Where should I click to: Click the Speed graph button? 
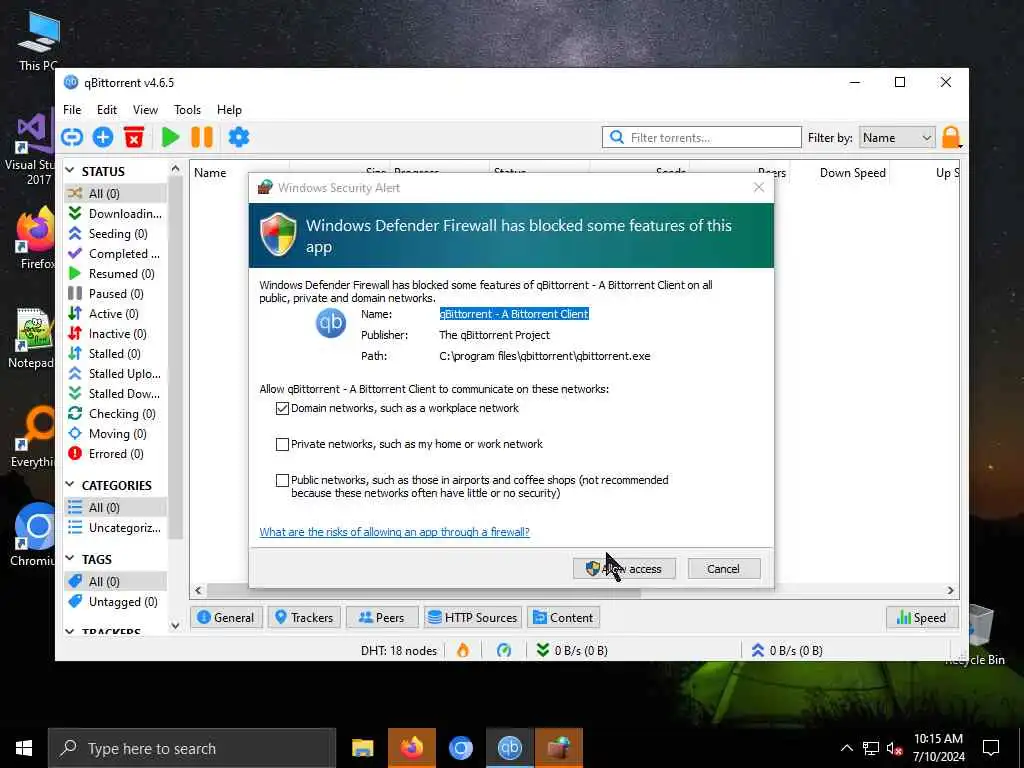pyautogui.click(x=921, y=618)
